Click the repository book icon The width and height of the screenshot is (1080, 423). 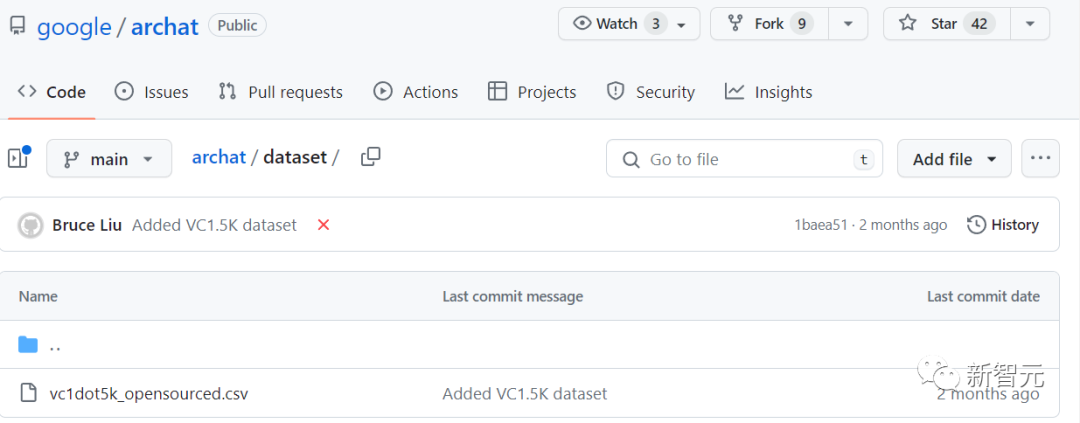point(18,26)
